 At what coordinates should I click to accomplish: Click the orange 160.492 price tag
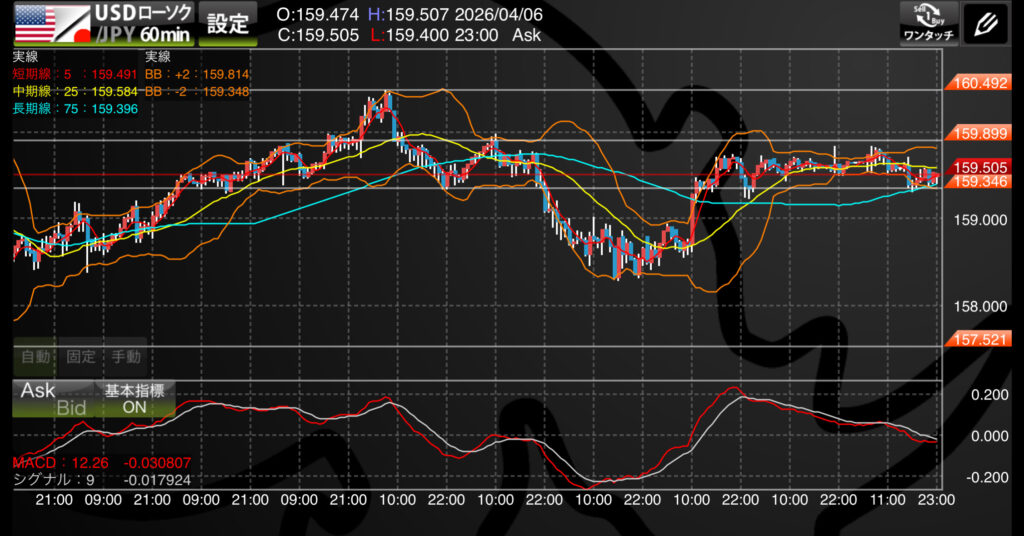(980, 83)
